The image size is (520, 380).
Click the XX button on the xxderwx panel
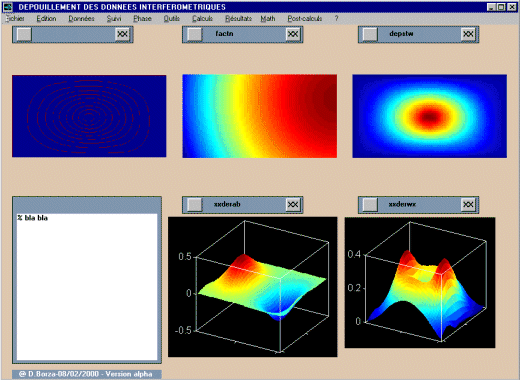pyautogui.click(x=468, y=204)
